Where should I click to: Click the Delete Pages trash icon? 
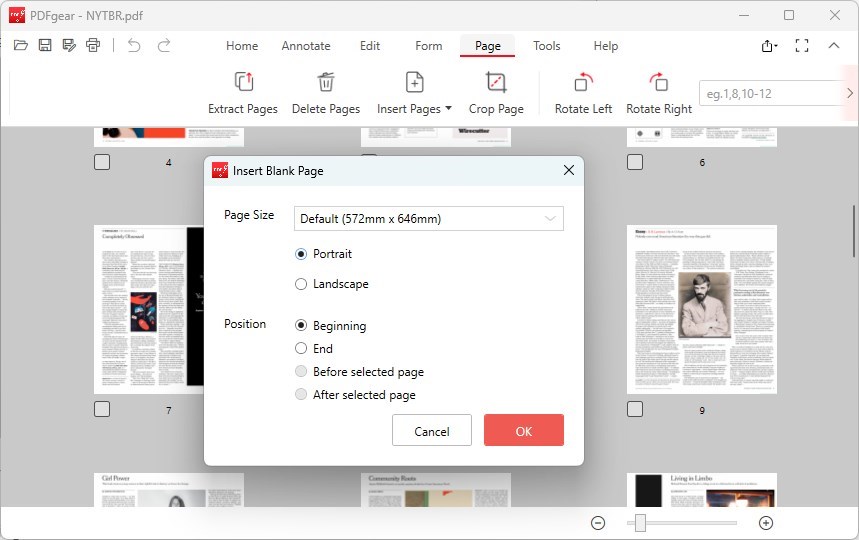[326, 82]
